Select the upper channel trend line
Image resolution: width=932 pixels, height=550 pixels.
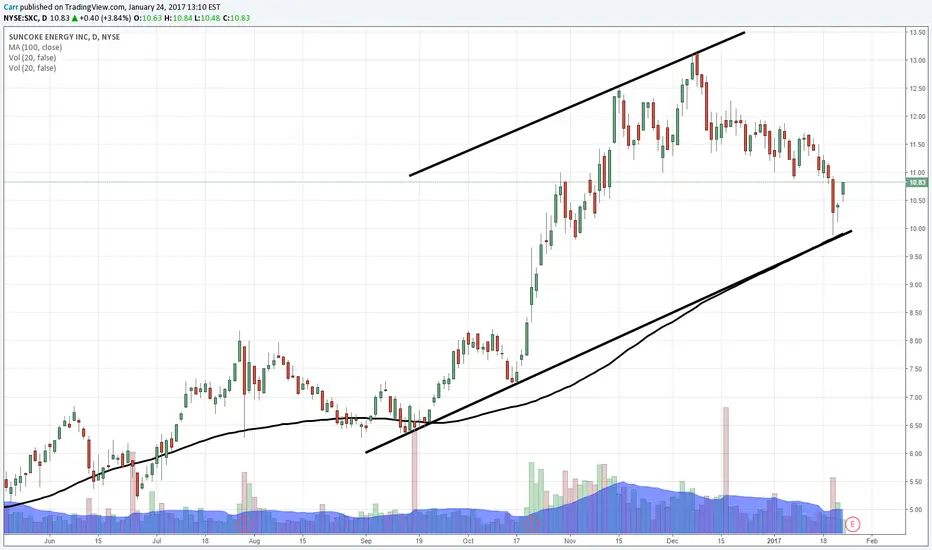coord(577,104)
